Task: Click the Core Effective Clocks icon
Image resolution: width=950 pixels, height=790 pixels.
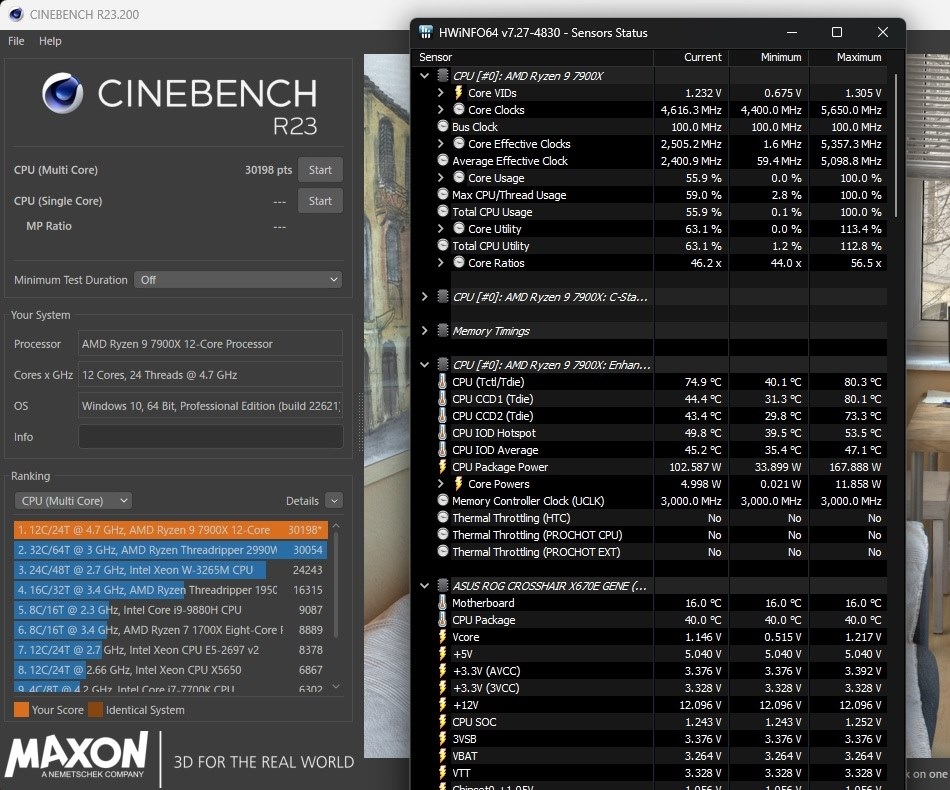Action: tap(459, 143)
